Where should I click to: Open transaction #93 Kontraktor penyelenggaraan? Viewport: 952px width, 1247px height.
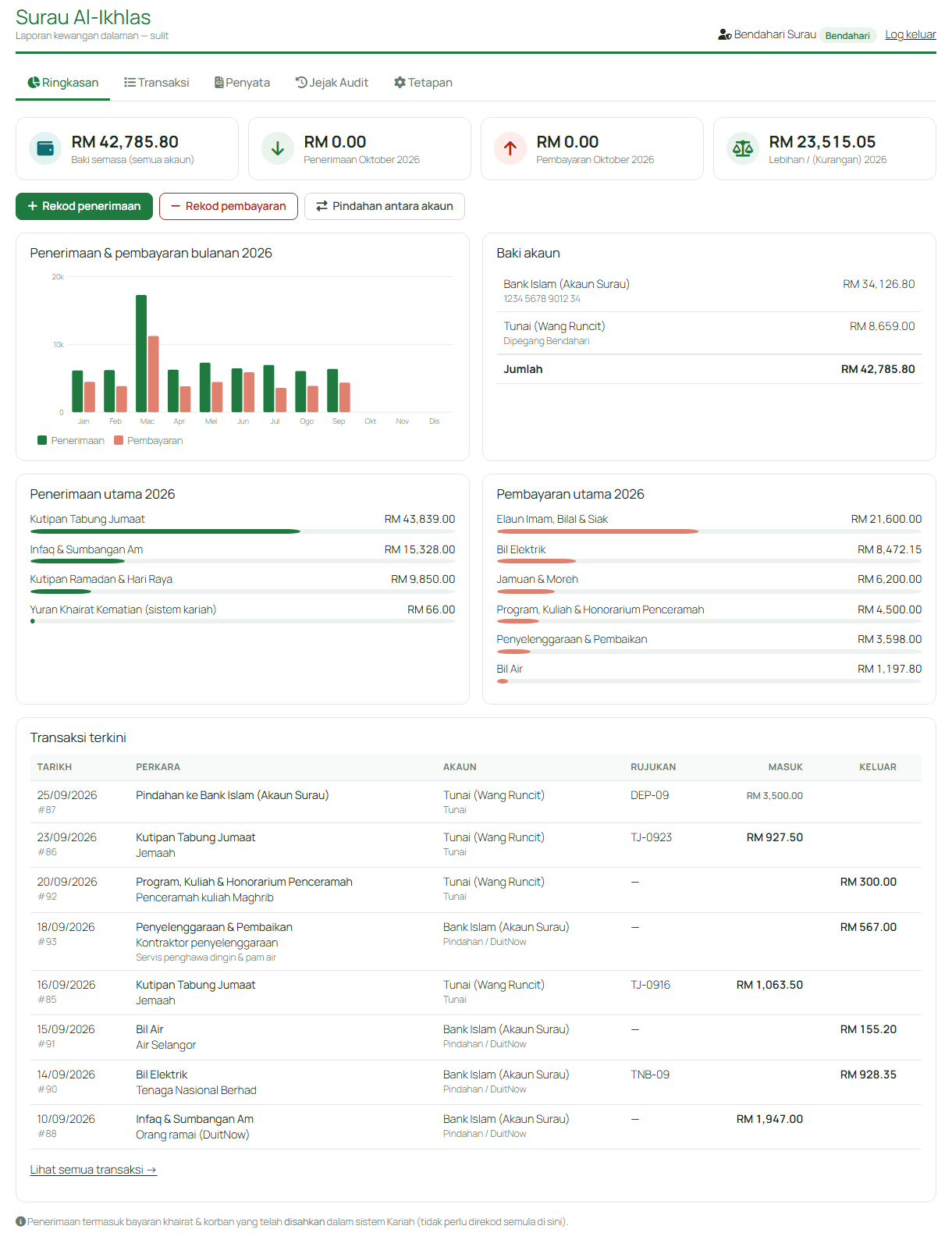[x=476, y=942]
